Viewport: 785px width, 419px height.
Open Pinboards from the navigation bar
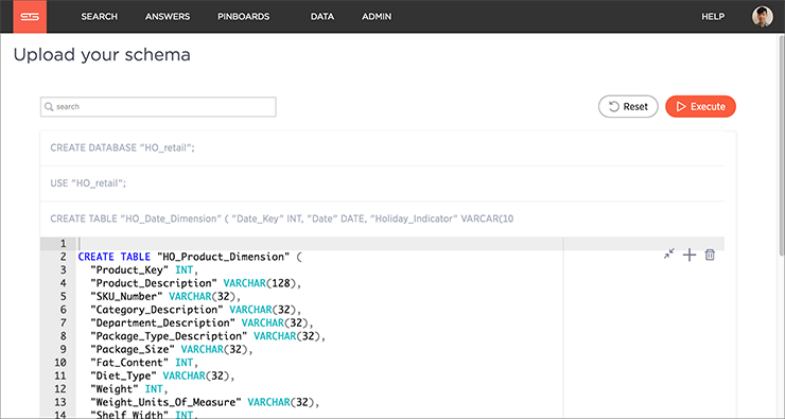click(x=243, y=17)
